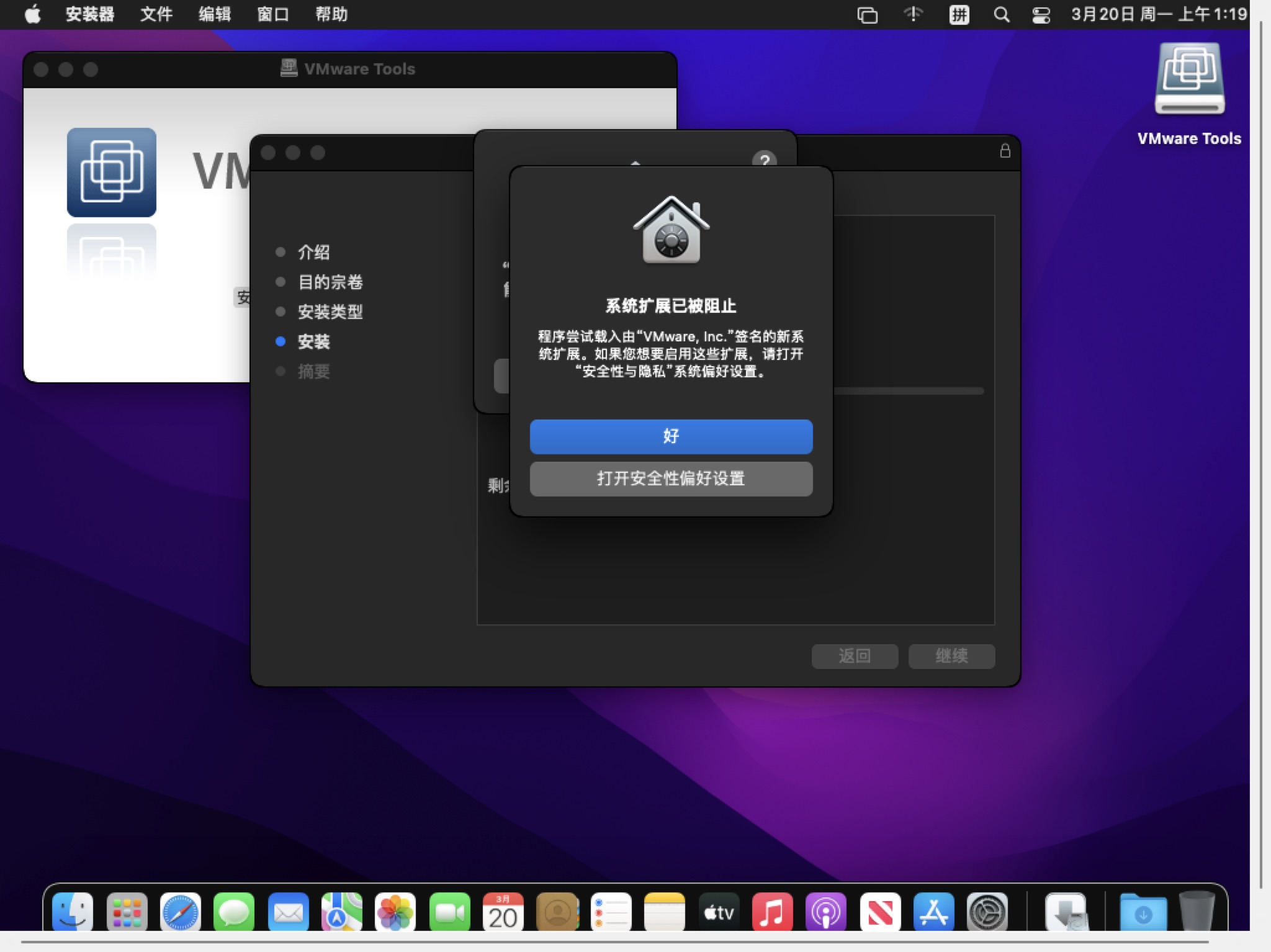Click the help question mark button
The width and height of the screenshot is (1271, 952).
pos(764,160)
